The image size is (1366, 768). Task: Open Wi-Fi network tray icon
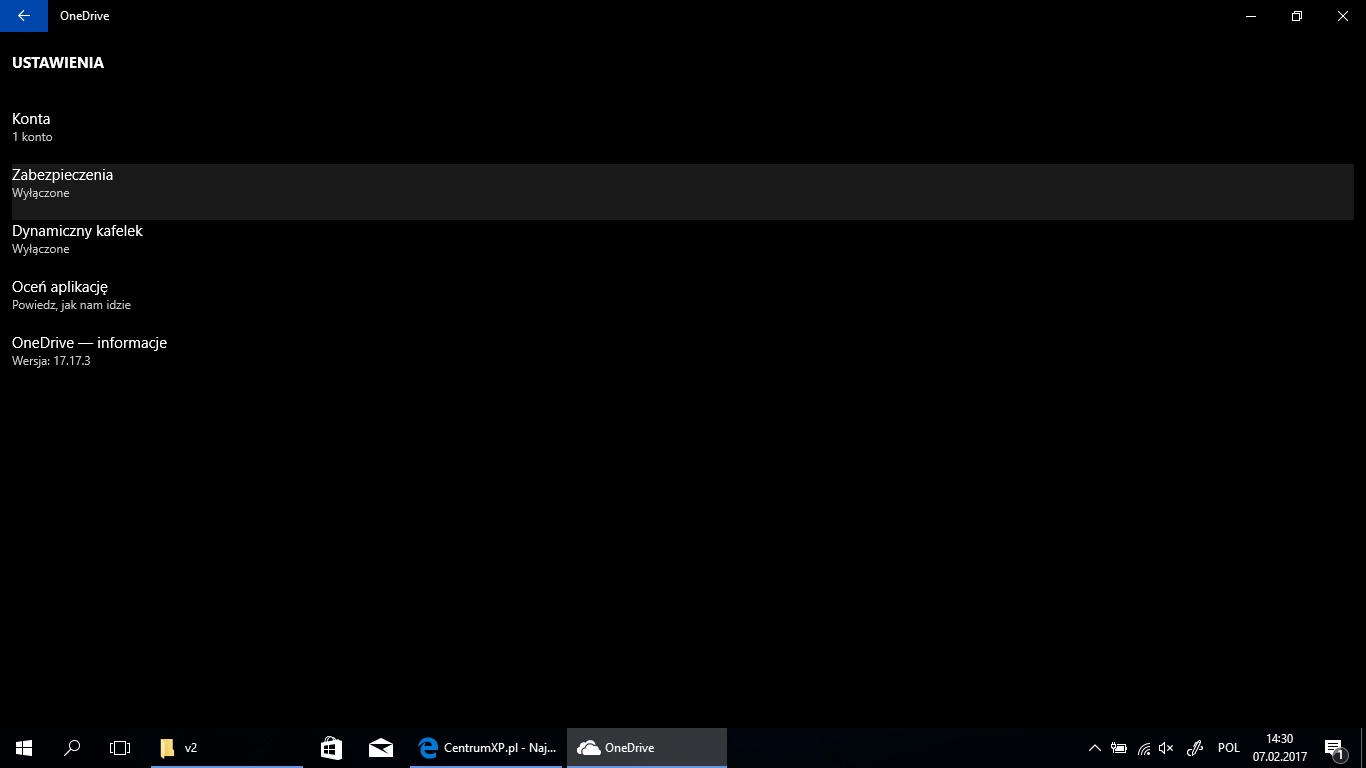(x=1143, y=748)
